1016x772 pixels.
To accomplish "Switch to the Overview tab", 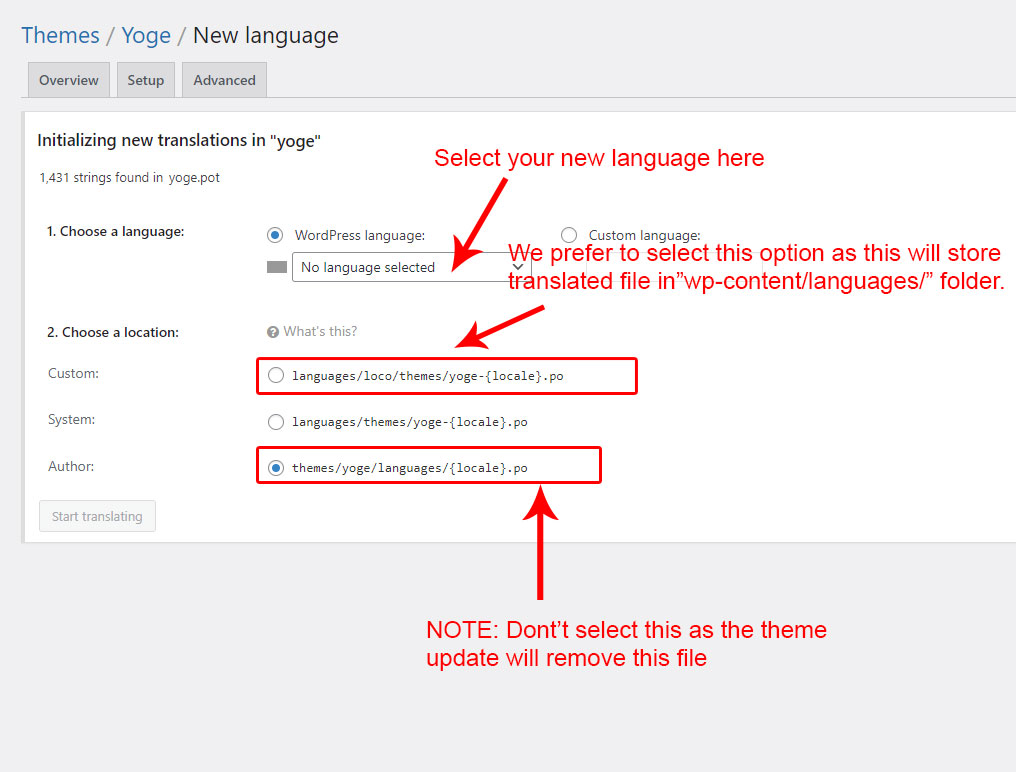I will click(69, 80).
